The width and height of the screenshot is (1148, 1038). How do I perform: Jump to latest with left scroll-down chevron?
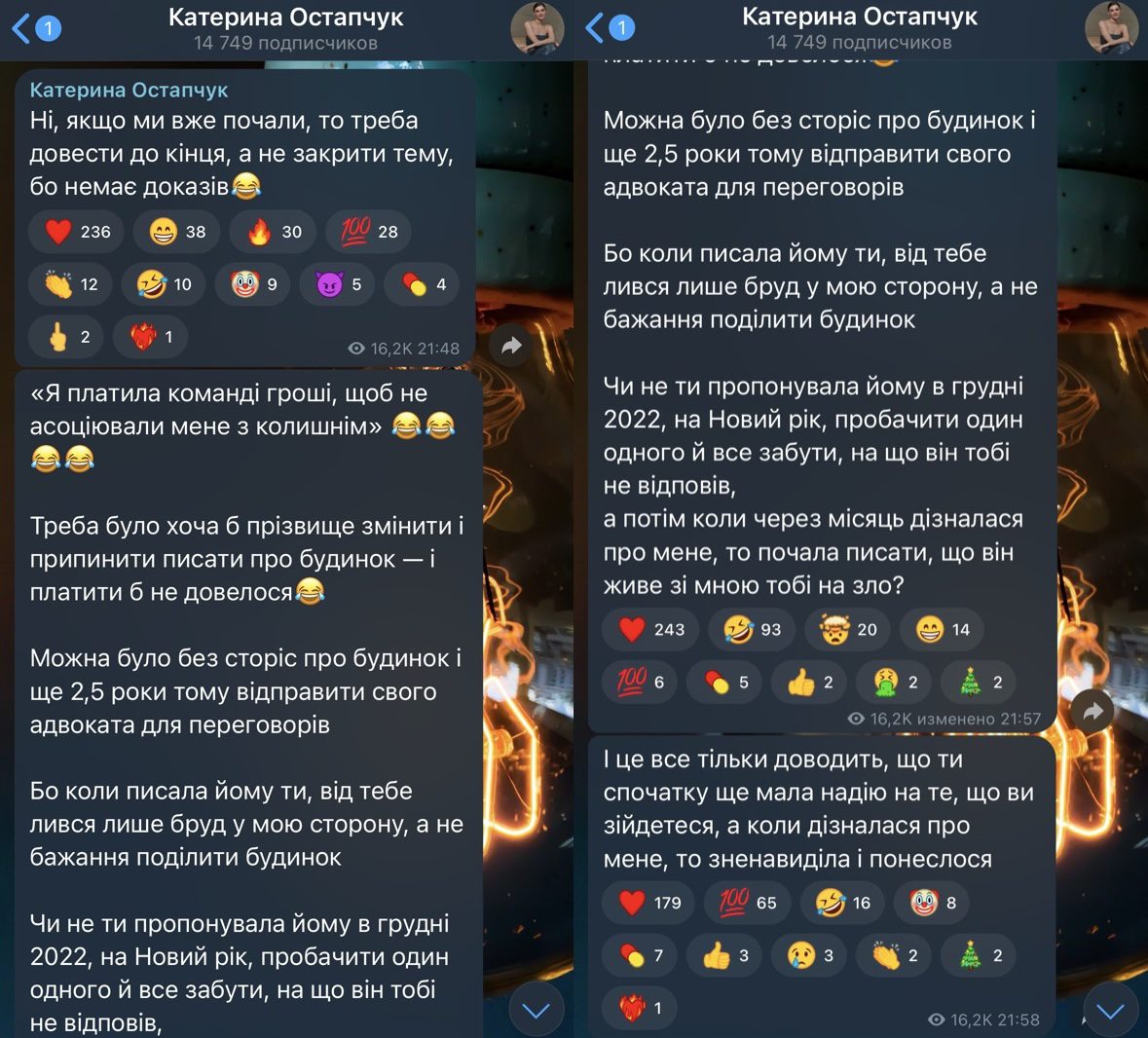pyautogui.click(x=537, y=1010)
